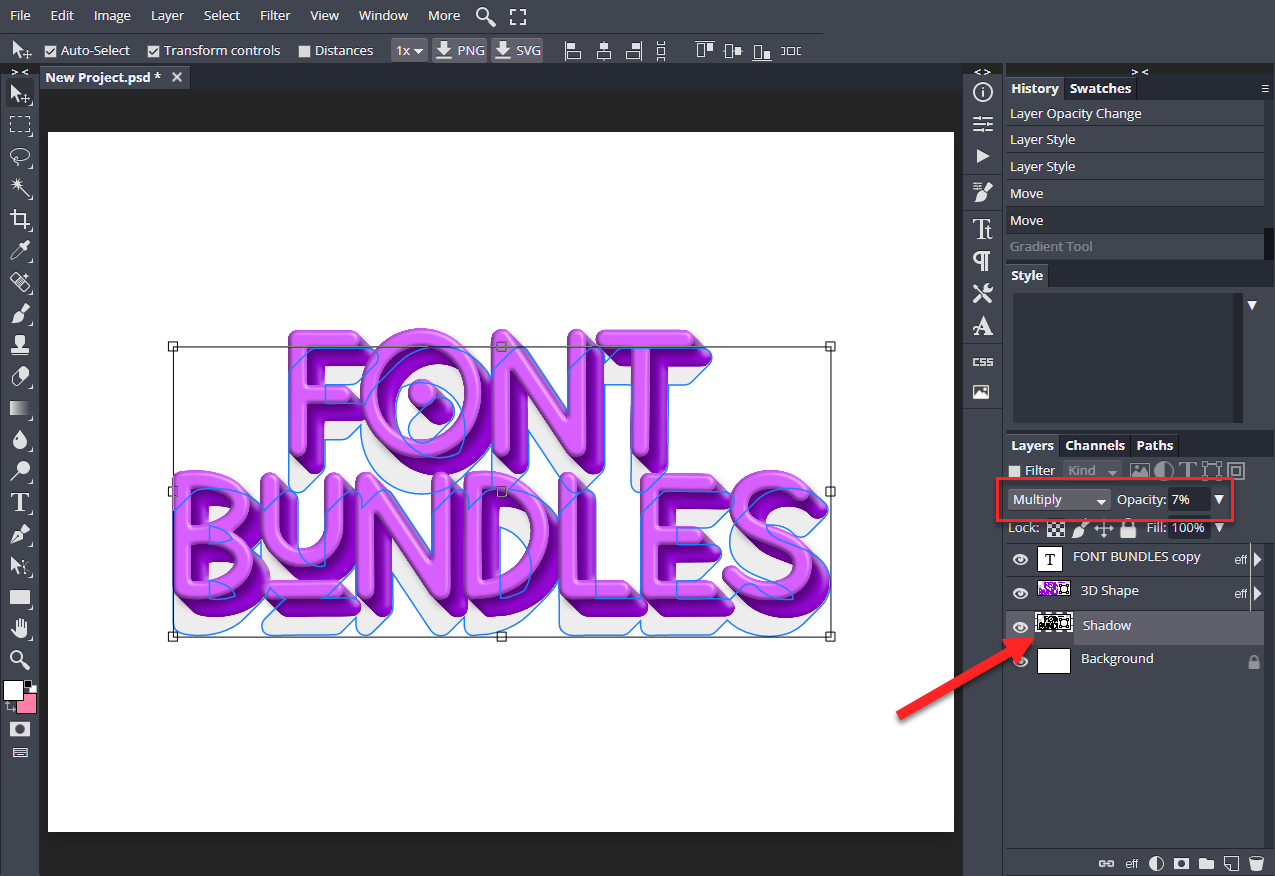This screenshot has height=876, width=1275.
Task: Open the Brush panel icon
Action: click(983, 192)
